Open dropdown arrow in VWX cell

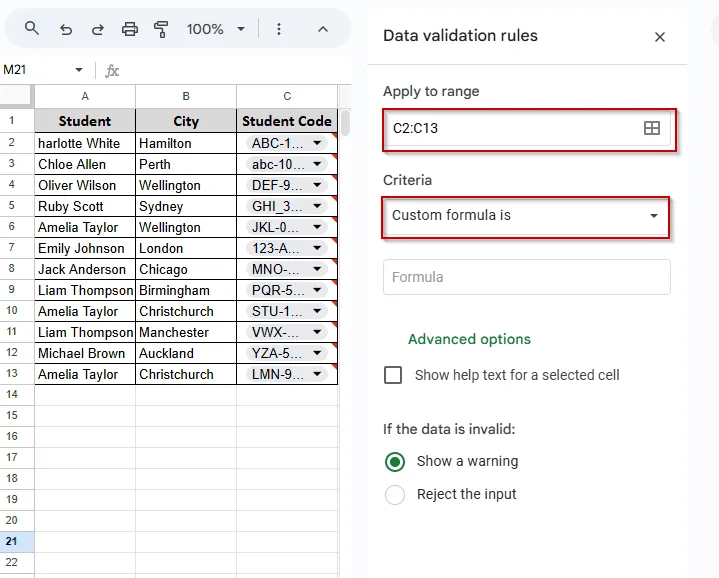click(x=317, y=332)
